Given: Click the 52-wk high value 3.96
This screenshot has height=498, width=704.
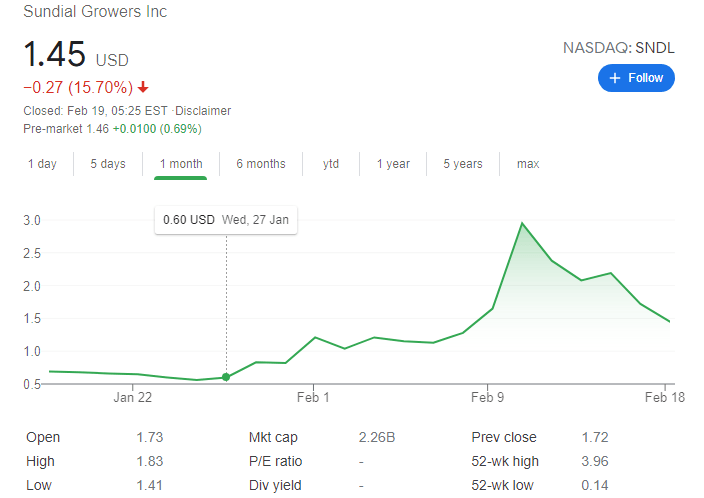Looking at the screenshot, I should 595,461.
